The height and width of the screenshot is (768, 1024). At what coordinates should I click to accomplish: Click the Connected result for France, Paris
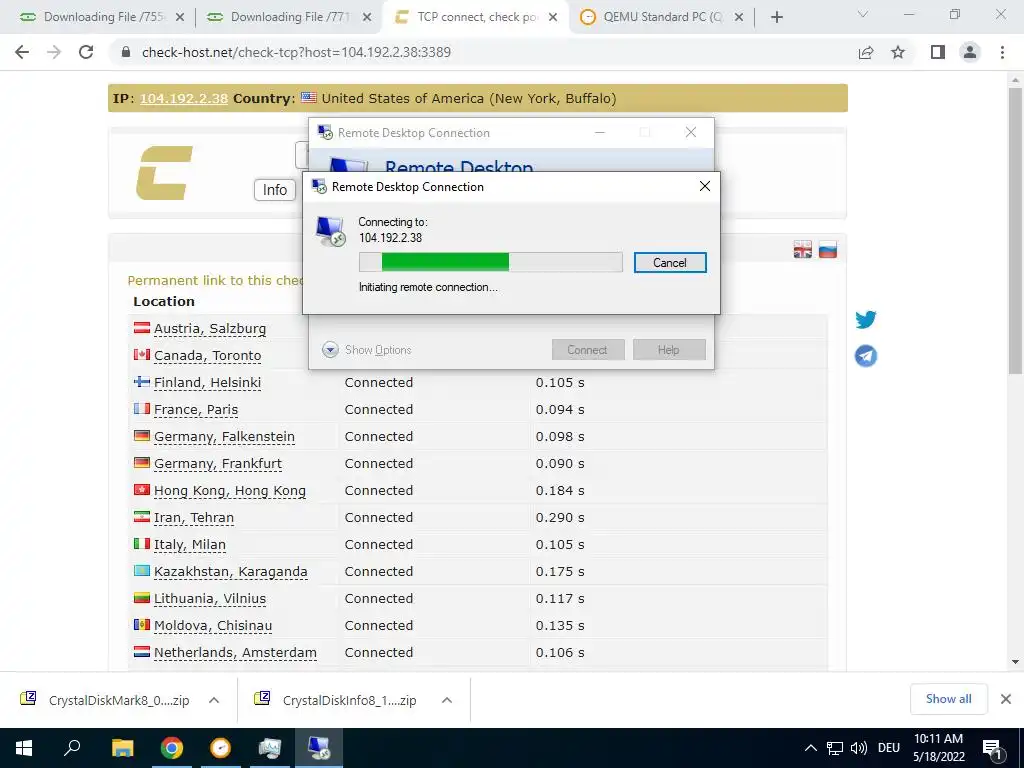pyautogui.click(x=379, y=409)
